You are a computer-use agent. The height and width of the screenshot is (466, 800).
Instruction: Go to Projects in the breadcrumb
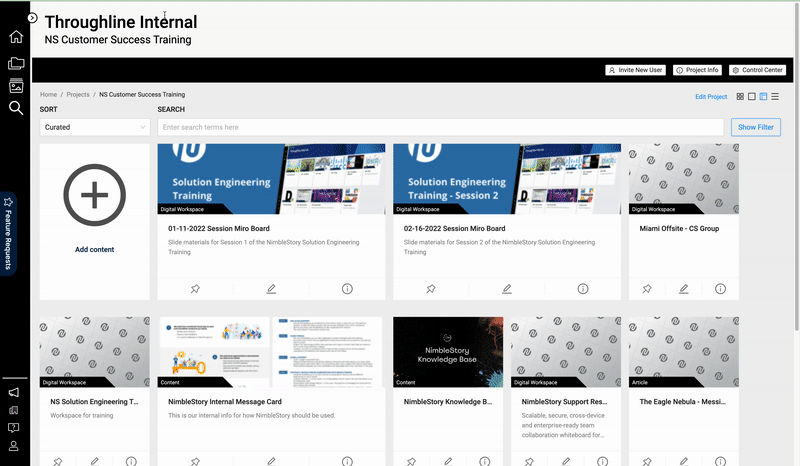pos(78,94)
